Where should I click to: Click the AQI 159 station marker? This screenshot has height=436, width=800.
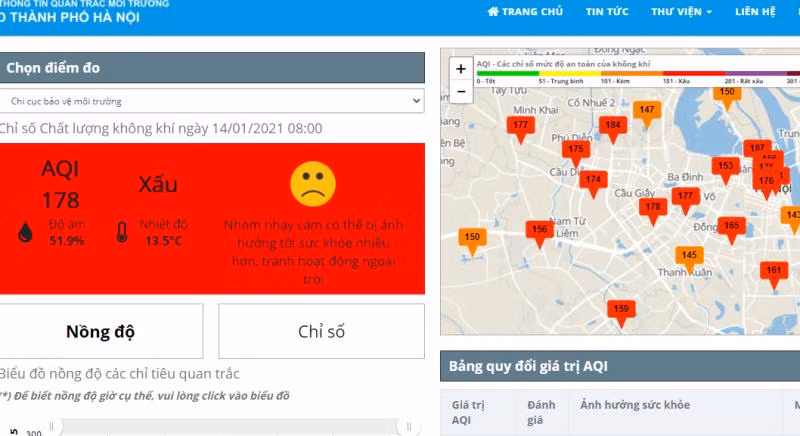621,310
